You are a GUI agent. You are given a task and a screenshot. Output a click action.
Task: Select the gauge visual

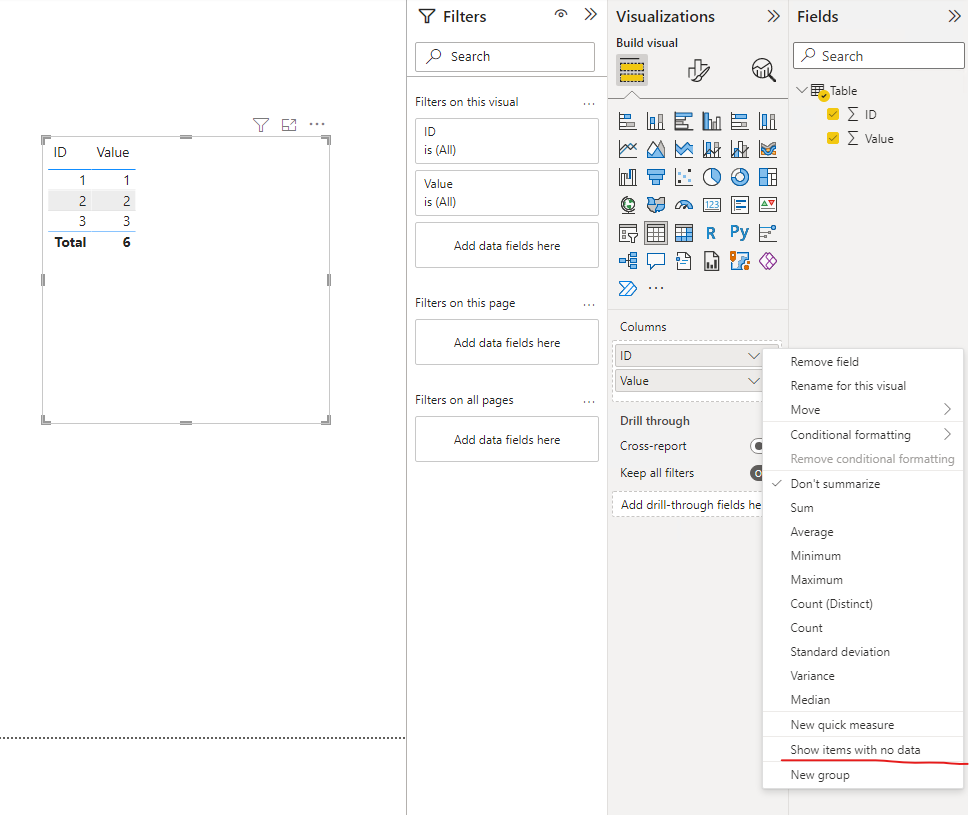coord(683,205)
